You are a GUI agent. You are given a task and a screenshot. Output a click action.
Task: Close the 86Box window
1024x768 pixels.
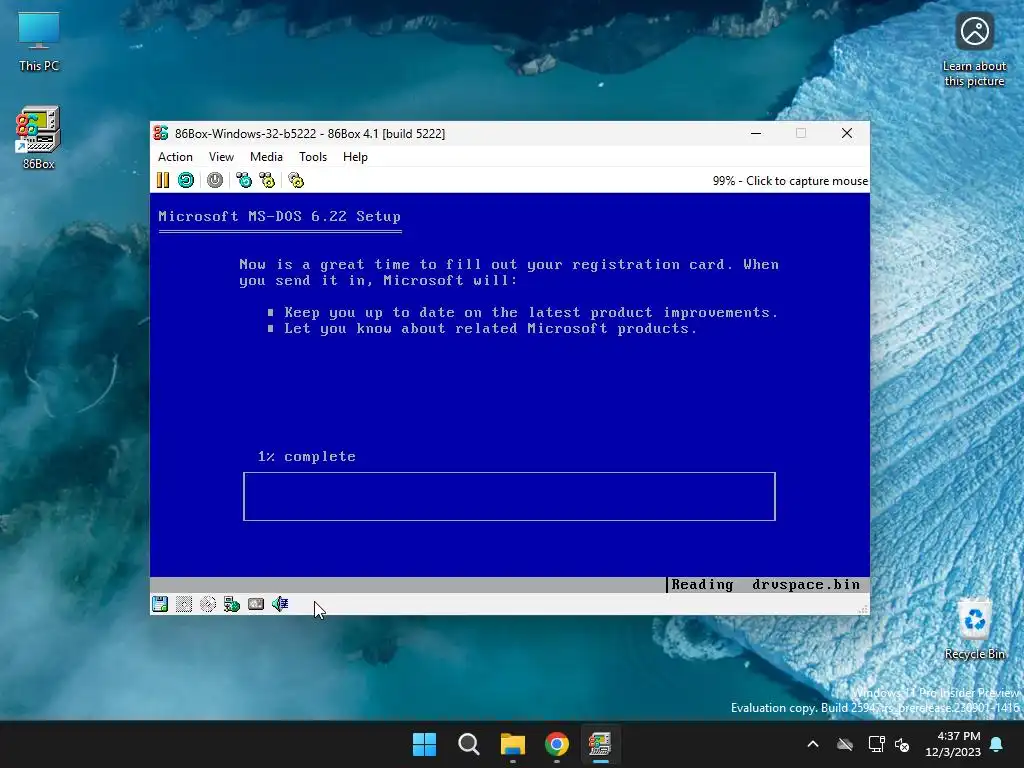(847, 133)
